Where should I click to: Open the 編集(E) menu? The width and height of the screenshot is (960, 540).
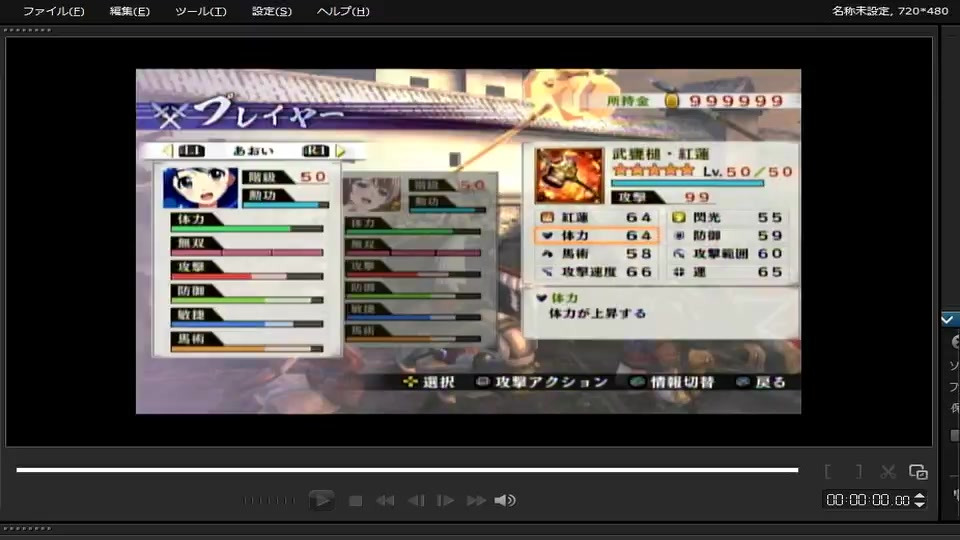(x=129, y=11)
